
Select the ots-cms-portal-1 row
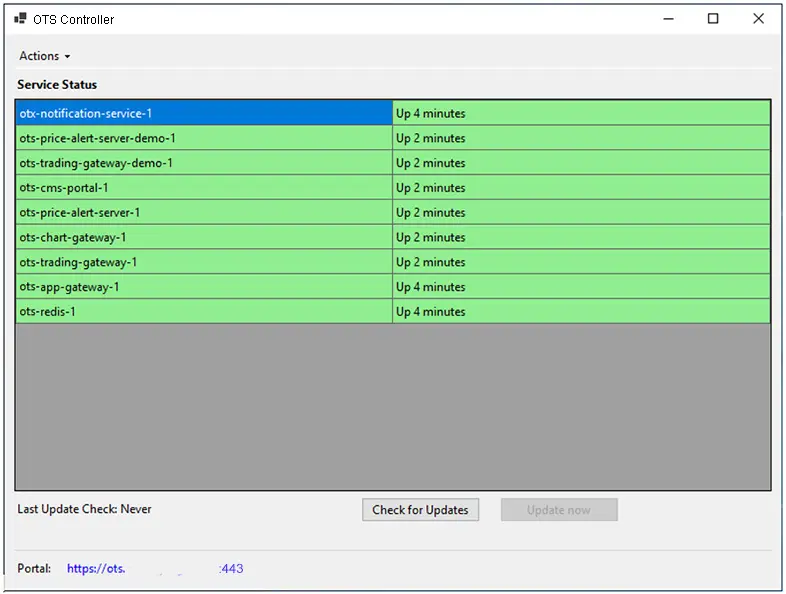point(64,188)
